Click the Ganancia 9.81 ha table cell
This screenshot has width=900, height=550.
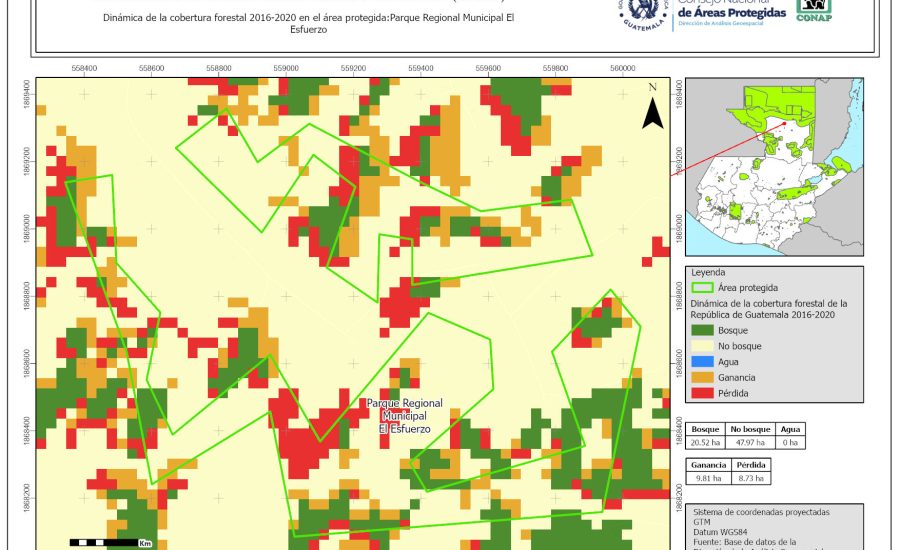pos(707,479)
